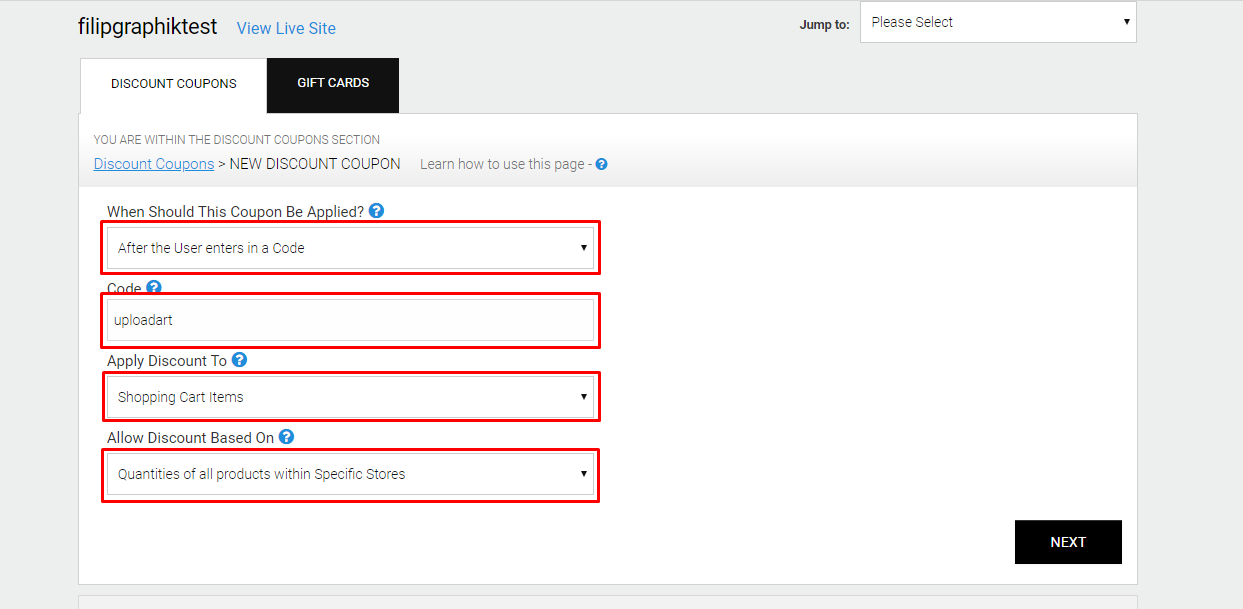This screenshot has width=1243, height=609.
Task: Go back via Discount Coupons breadcrumb link
Action: 154,164
